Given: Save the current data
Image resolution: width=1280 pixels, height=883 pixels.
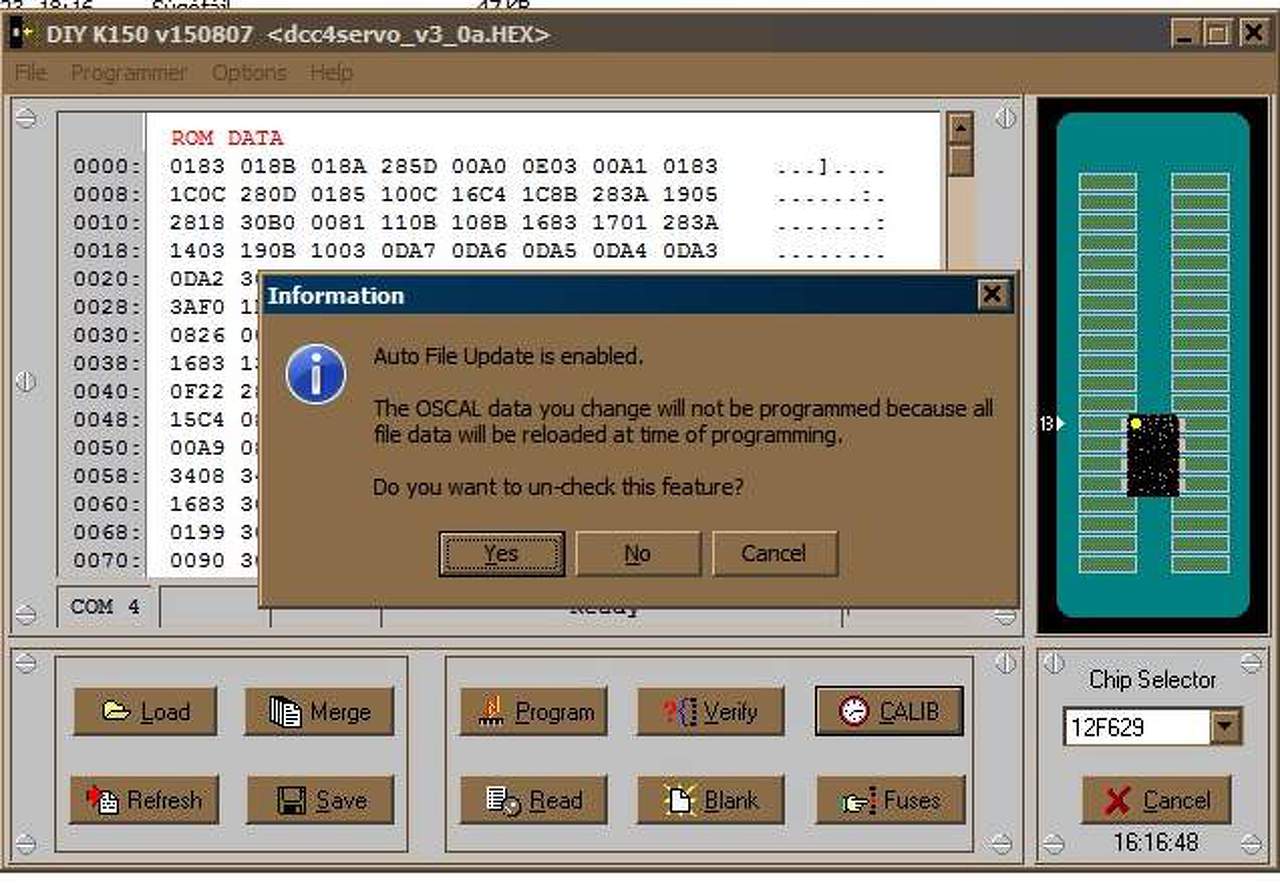Looking at the screenshot, I should (x=320, y=800).
